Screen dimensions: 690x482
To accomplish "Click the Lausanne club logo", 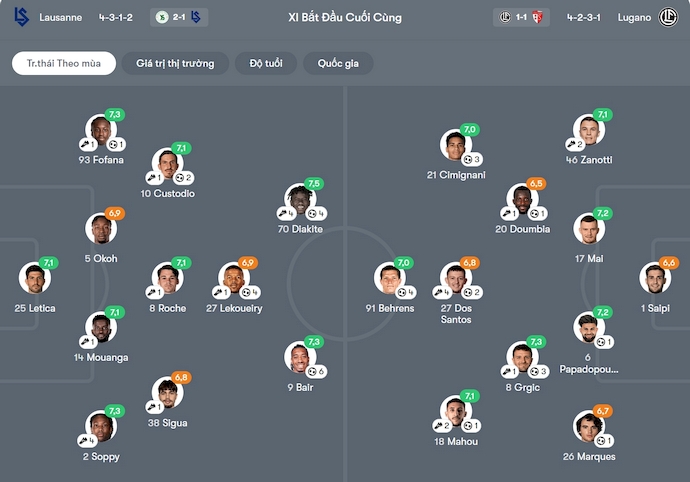I will 21,17.
